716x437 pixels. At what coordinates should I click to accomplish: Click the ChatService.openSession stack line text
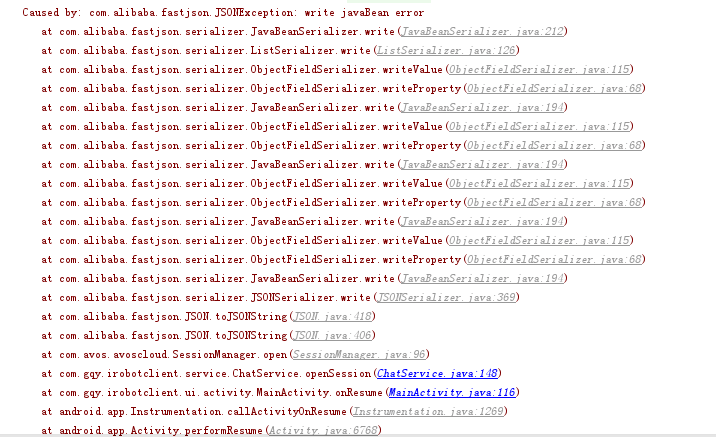pyautogui.click(x=271, y=374)
